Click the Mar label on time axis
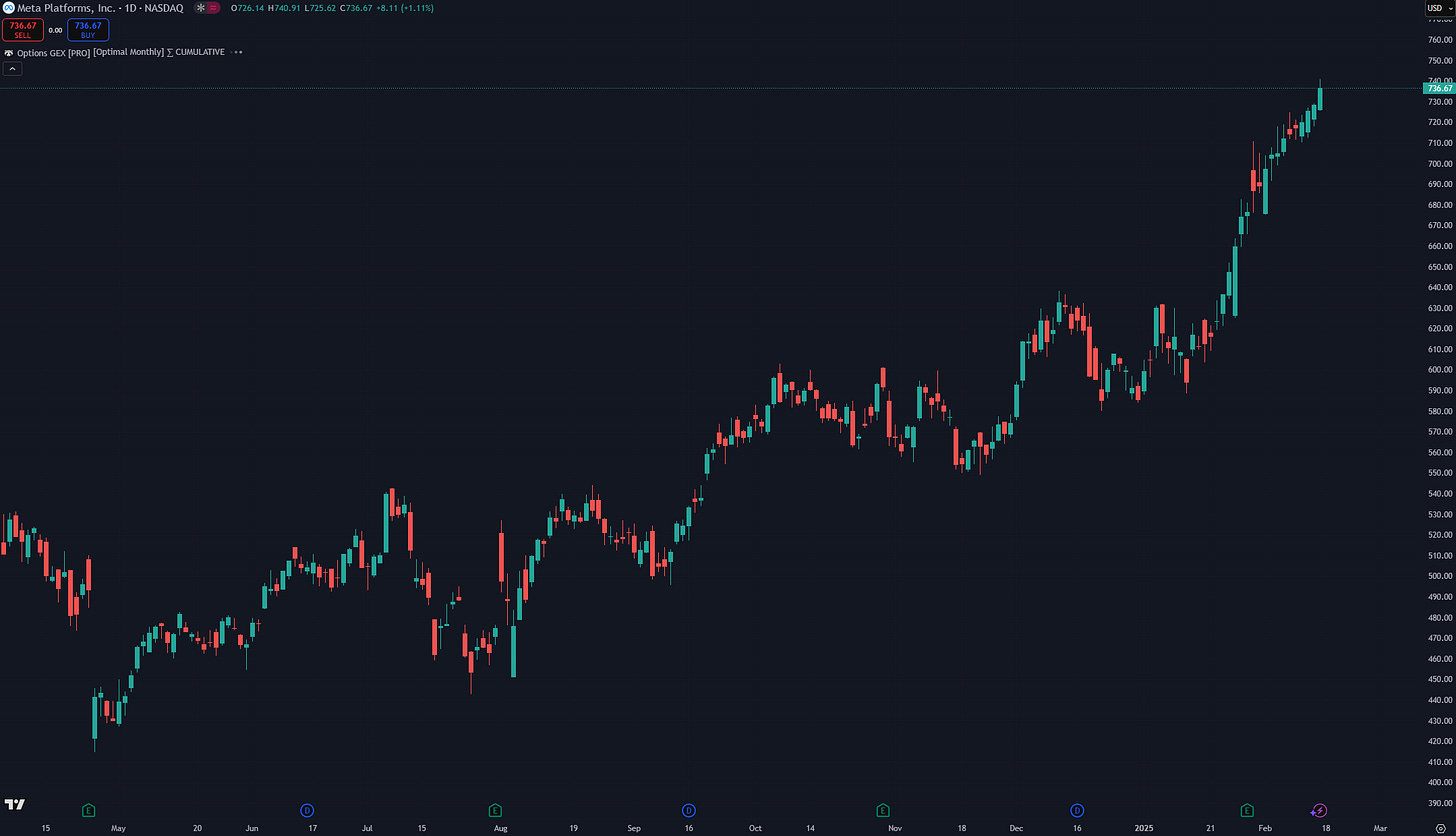Screen dimensions: 1456x836 pos(1381,828)
